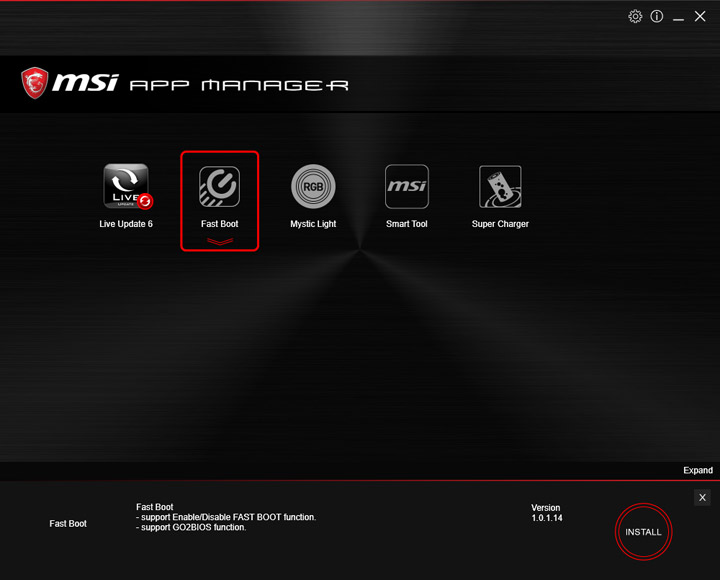
Task: Click "support GO2BIOS function" description line
Action: point(191,527)
